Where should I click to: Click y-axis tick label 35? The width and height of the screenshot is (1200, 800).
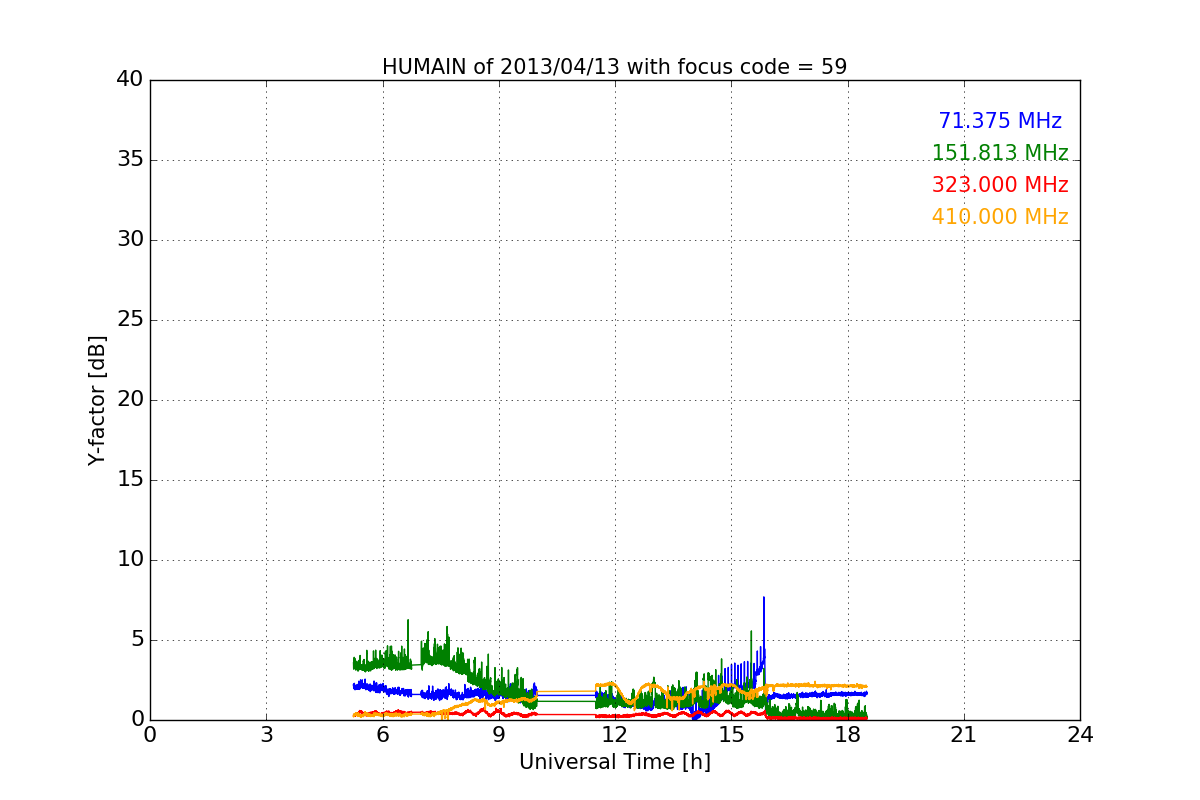click(x=130, y=160)
